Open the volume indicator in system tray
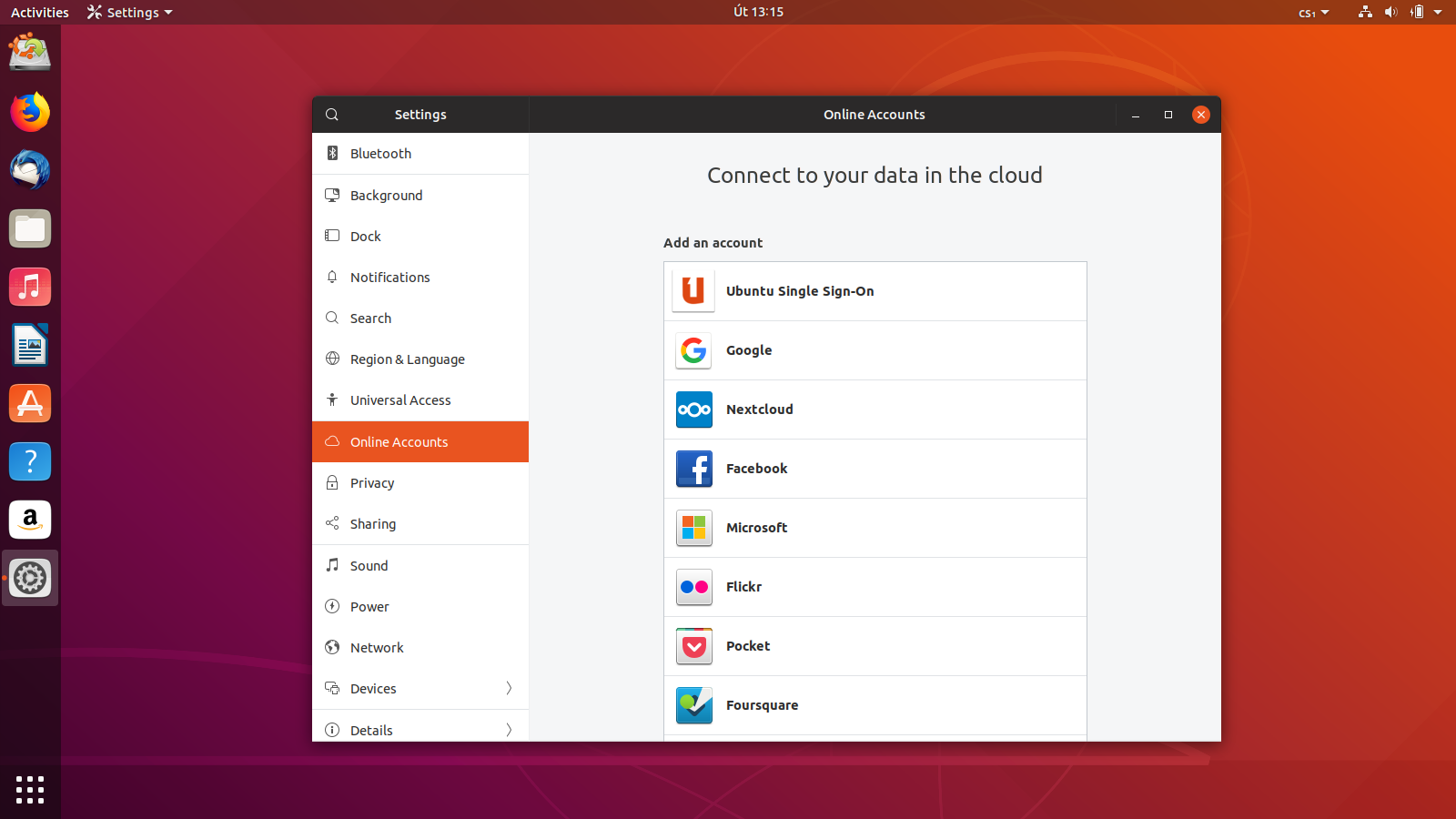1456x819 pixels. [1391, 12]
